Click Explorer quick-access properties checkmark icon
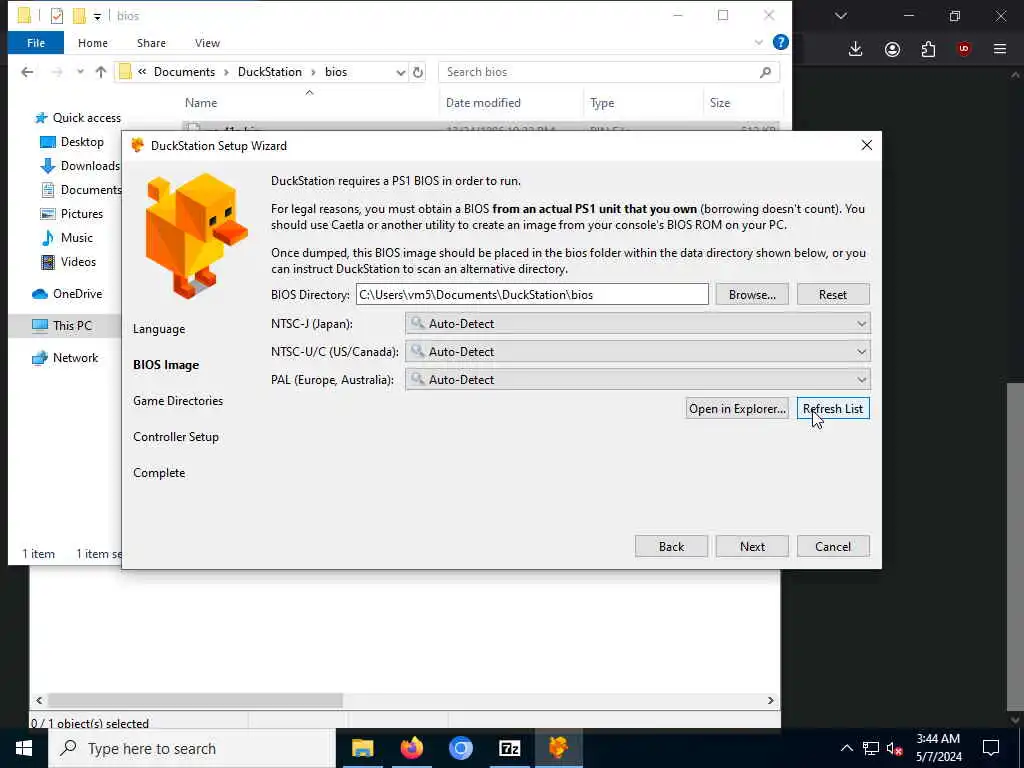This screenshot has height=768, width=1024. pos(57,16)
